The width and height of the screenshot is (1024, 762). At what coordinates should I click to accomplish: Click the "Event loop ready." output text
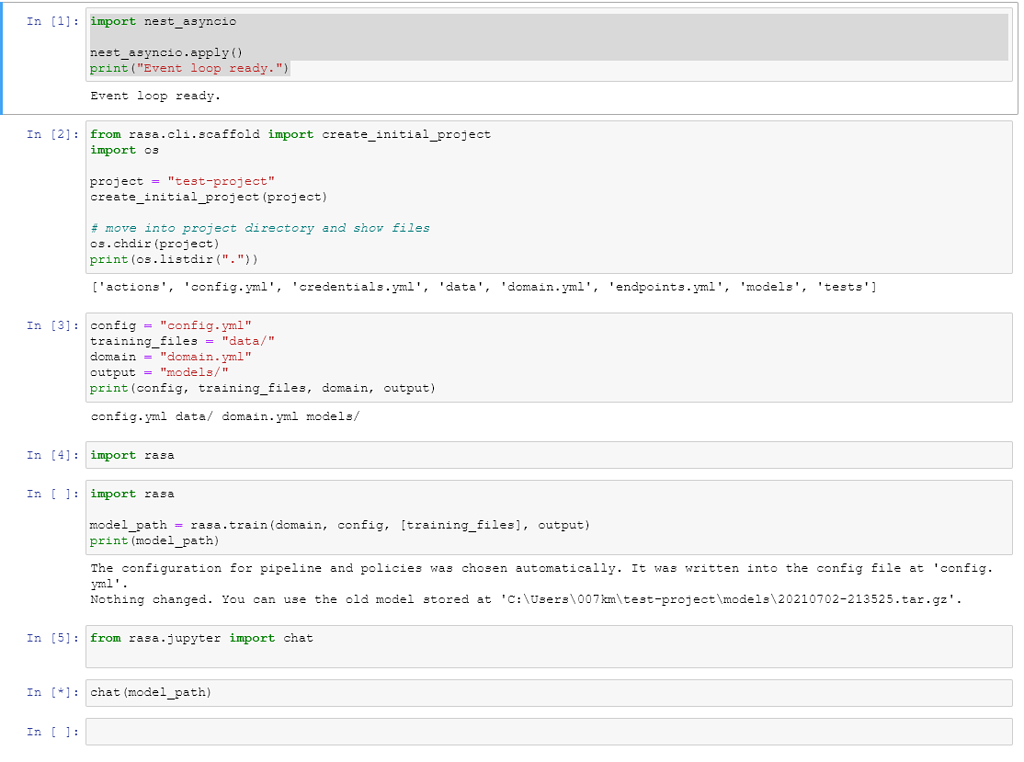tap(155, 96)
